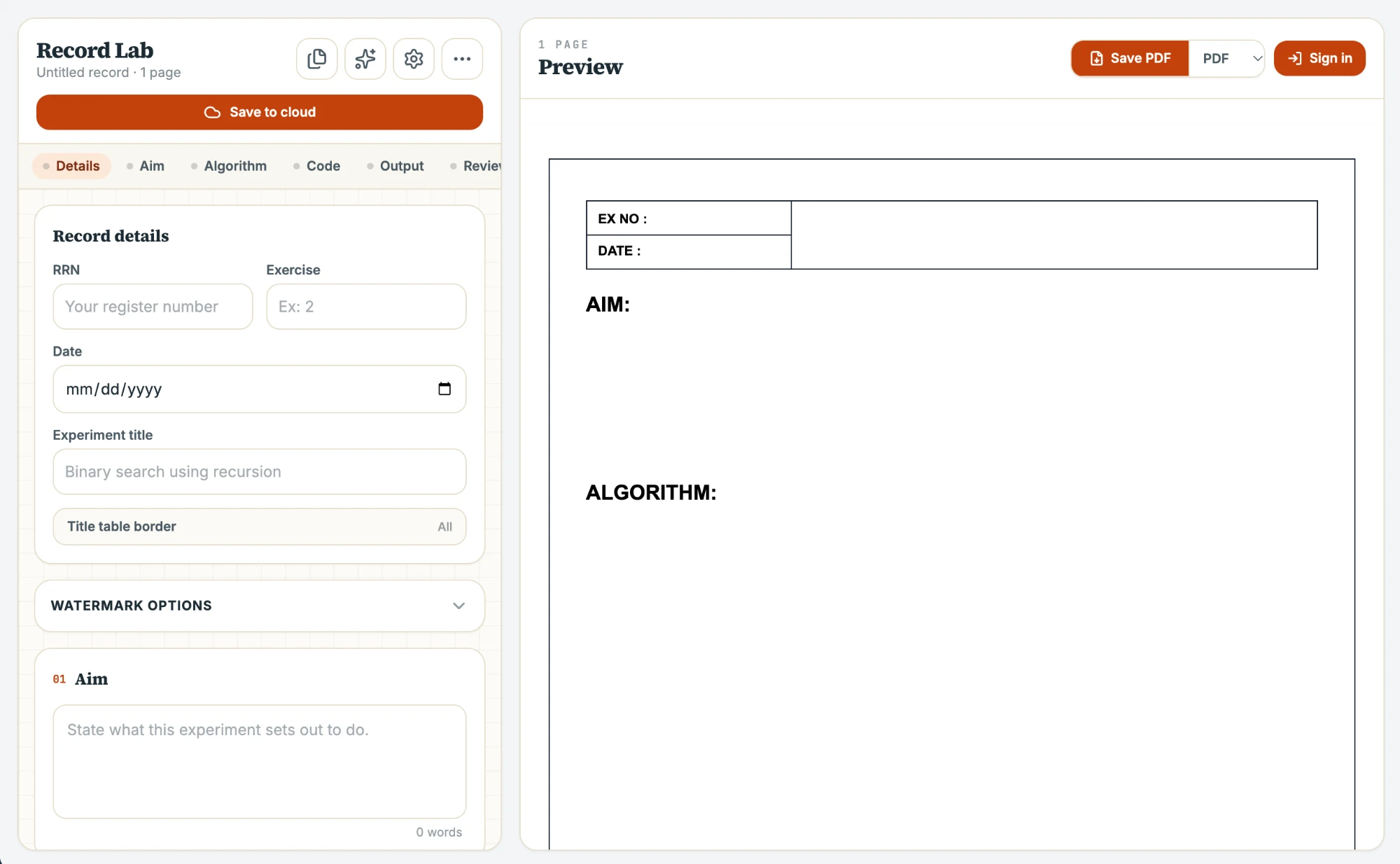The width and height of the screenshot is (1400, 864).
Task: Click the copy/duplicate pages icon
Action: pyautogui.click(x=316, y=59)
